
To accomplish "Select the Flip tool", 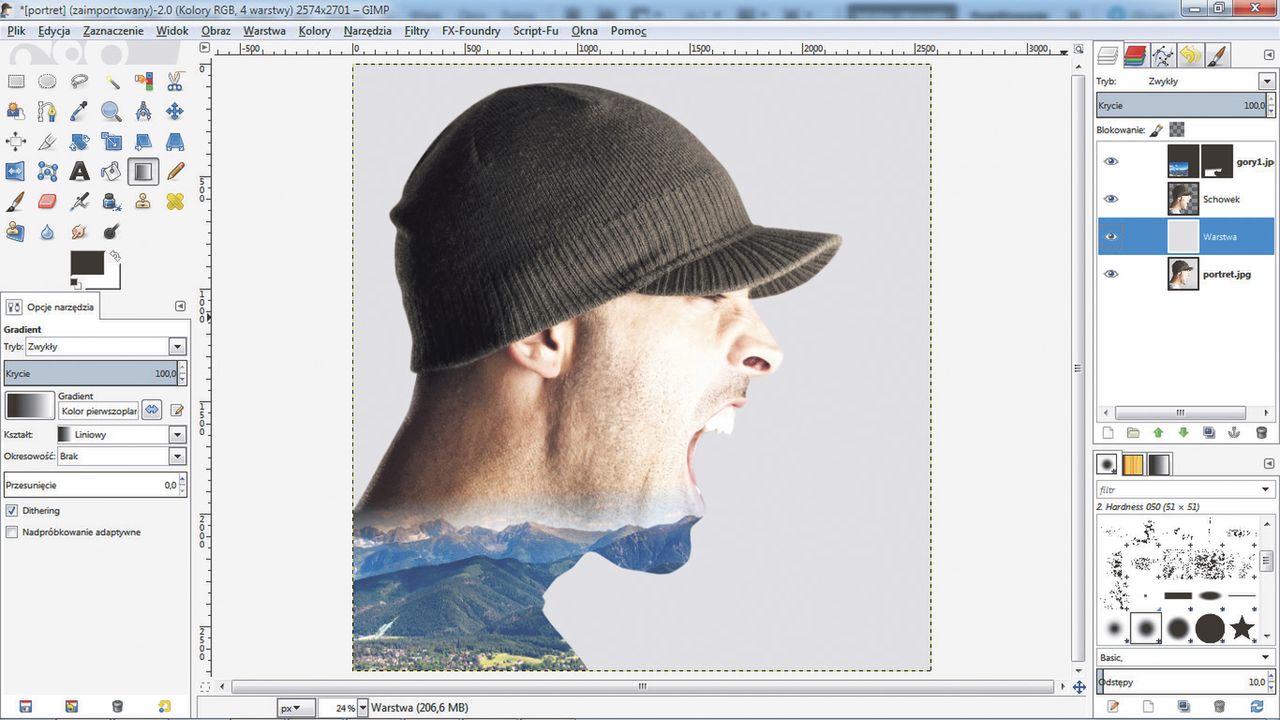I will [x=16, y=171].
